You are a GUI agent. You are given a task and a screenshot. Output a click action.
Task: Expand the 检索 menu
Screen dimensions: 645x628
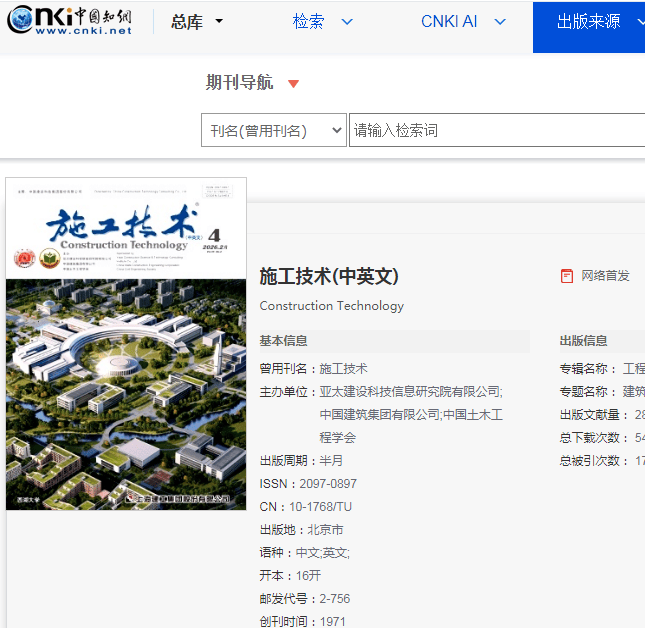[x=322, y=21]
